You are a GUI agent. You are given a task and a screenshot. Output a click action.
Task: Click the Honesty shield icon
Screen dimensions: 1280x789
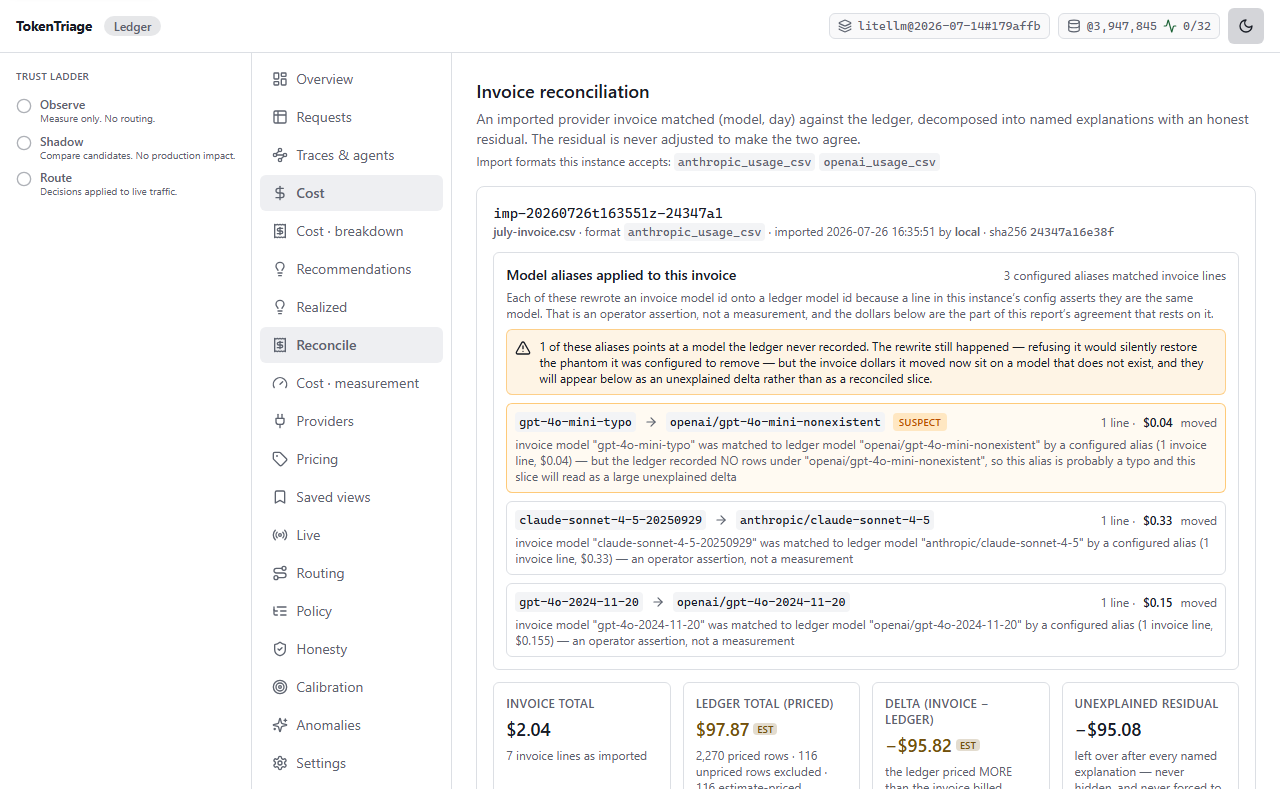tap(280, 649)
